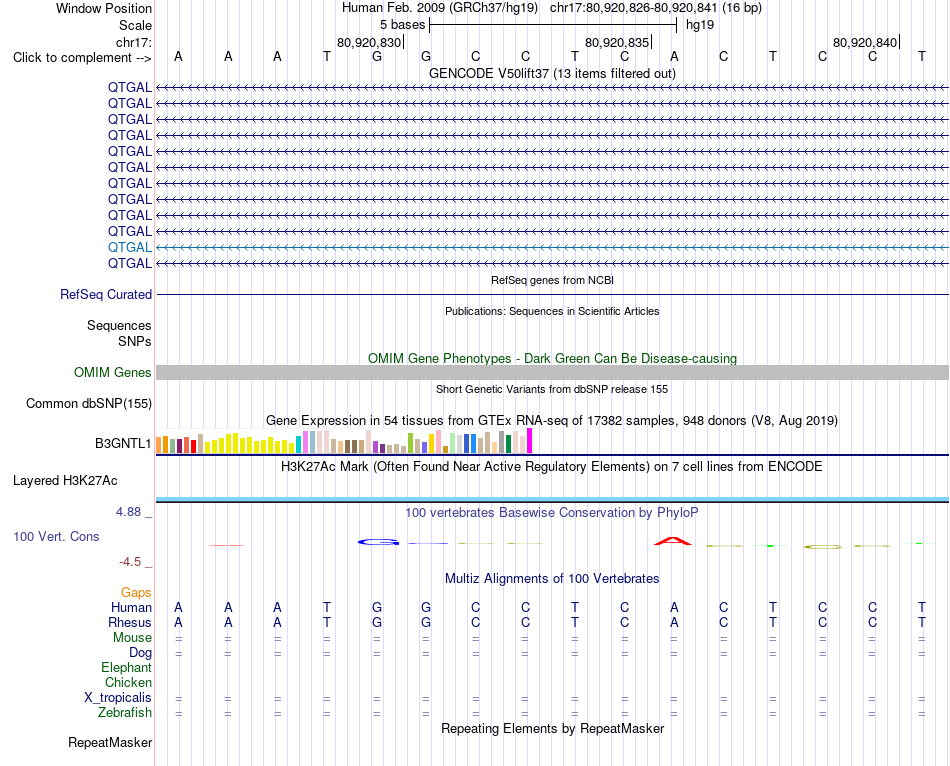The width and height of the screenshot is (950, 766).
Task: Open '100 vertebrates Basewise Conservation by PhyloP' title
Action: pyautogui.click(x=552, y=513)
